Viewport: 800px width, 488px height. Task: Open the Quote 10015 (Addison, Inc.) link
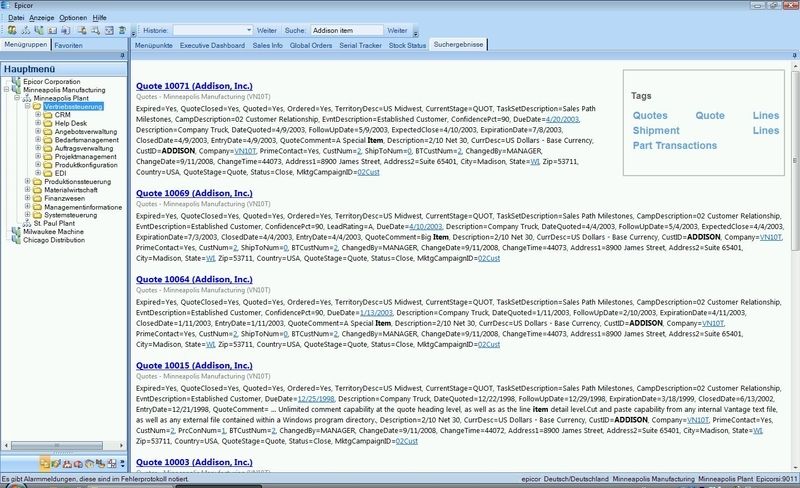coord(194,365)
